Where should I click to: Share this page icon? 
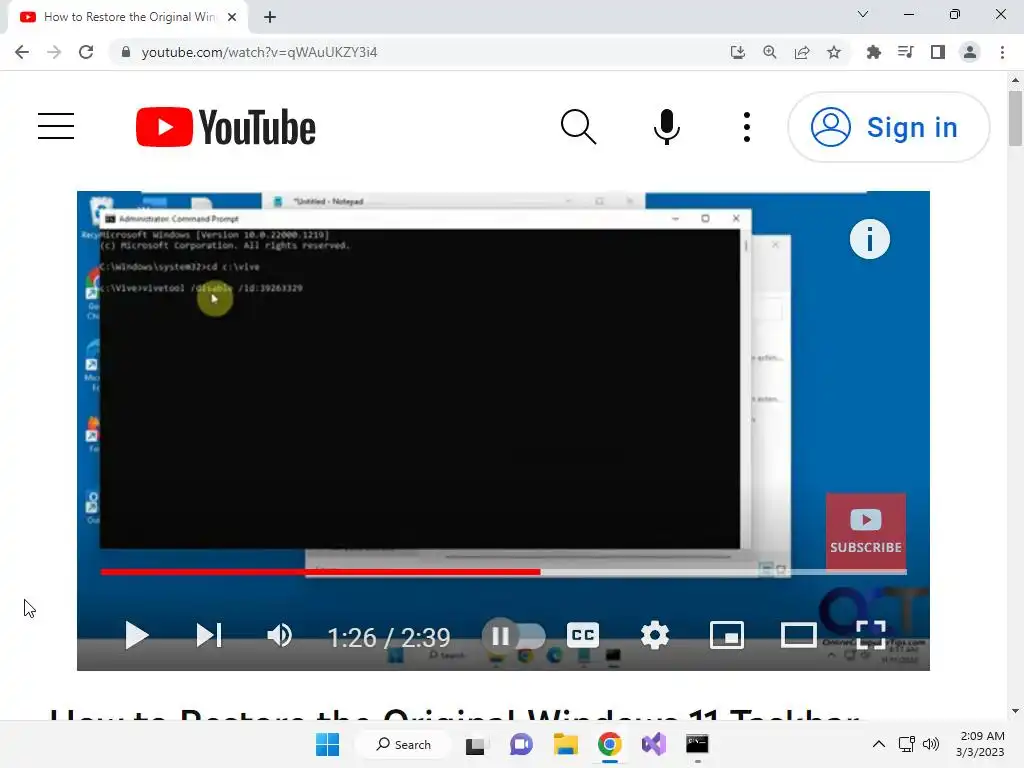pos(802,52)
